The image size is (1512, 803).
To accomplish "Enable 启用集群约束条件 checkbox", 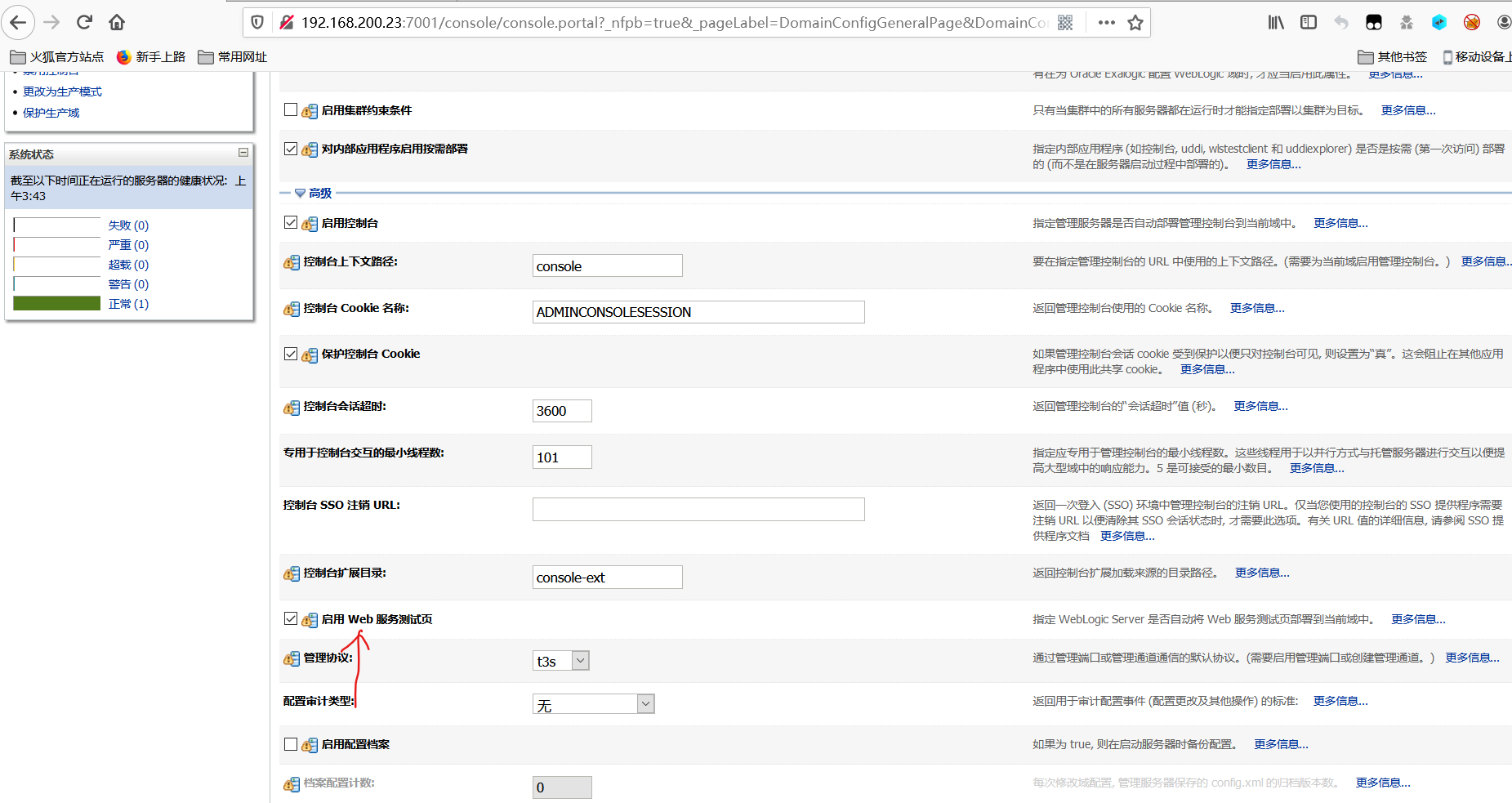I will click(291, 109).
